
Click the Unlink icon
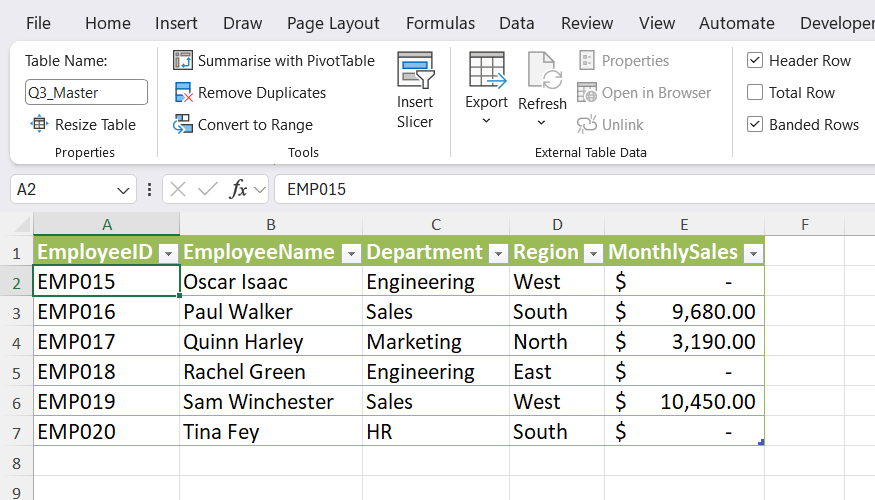click(x=586, y=124)
